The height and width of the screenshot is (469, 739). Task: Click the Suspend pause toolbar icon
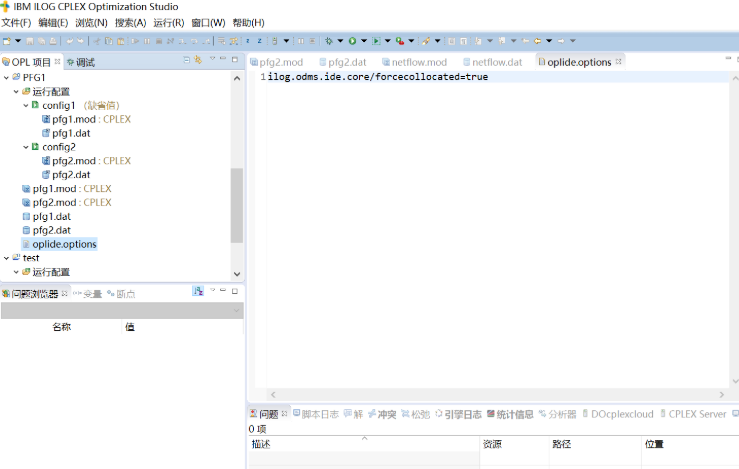147,41
